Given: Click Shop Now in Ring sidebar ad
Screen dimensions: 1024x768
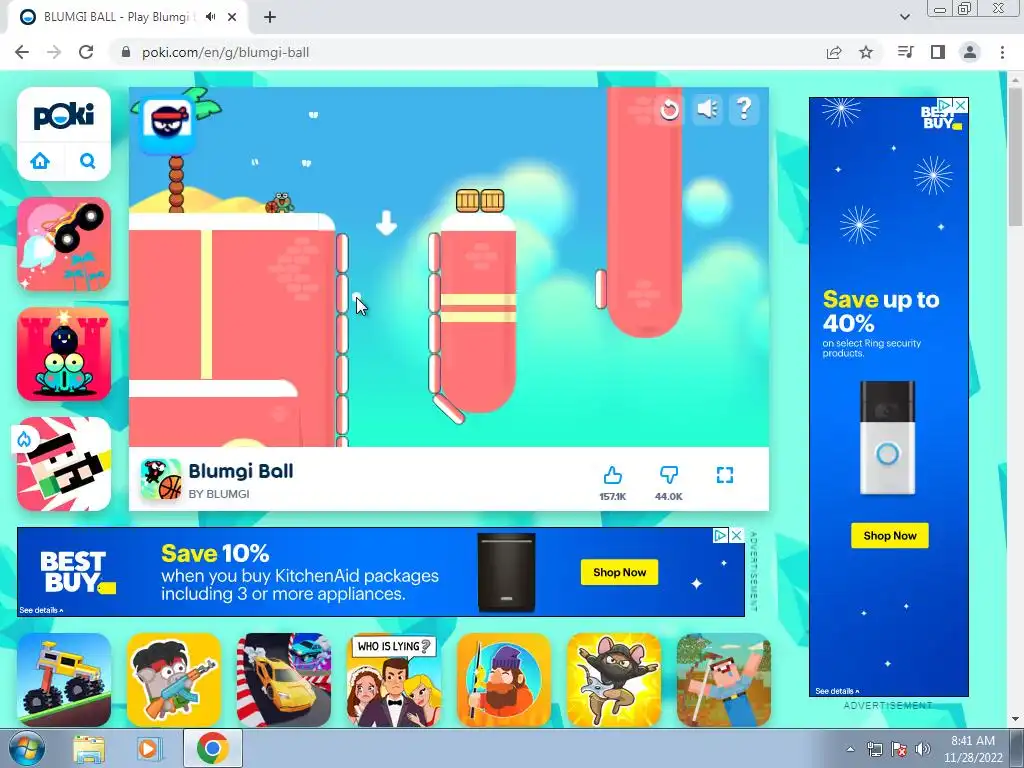Looking at the screenshot, I should [889, 536].
